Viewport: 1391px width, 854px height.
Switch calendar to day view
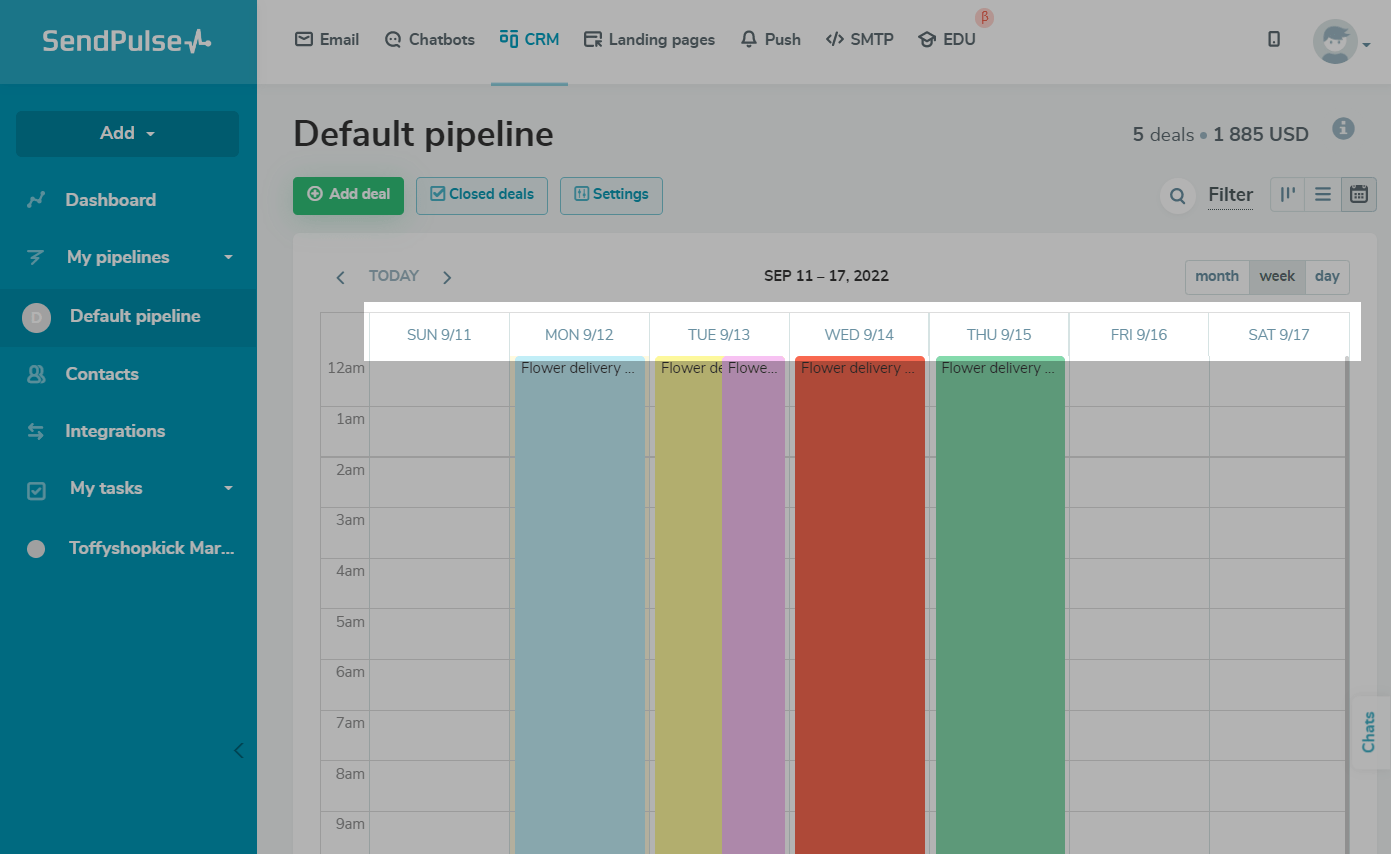(1327, 277)
